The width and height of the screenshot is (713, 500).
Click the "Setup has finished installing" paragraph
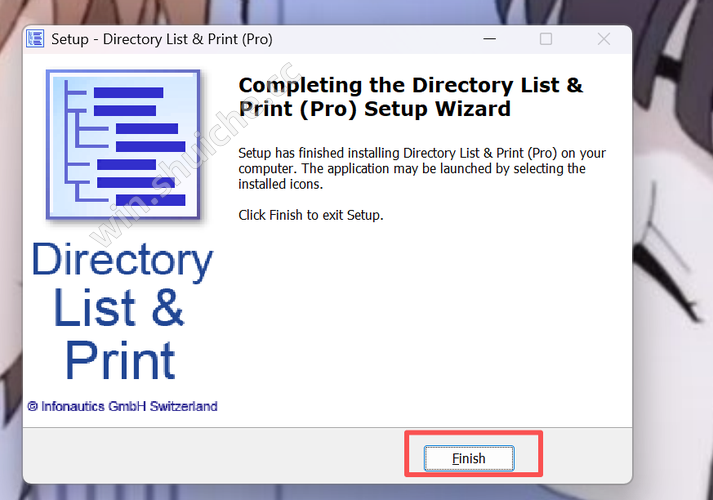[x=422, y=168]
